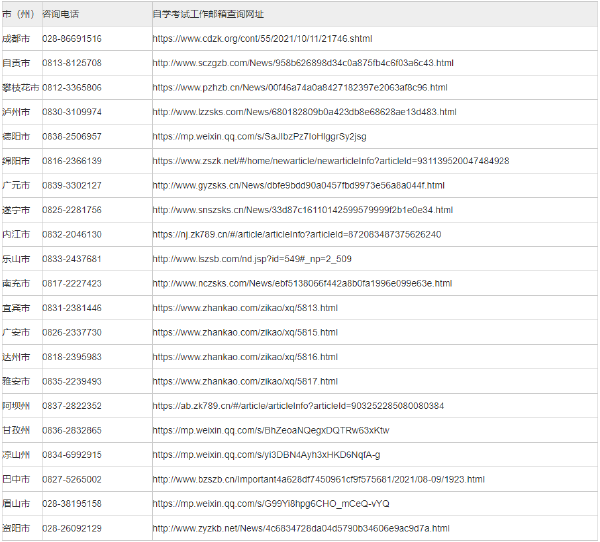Open the 成都市 cdzk.org query URL

(x=262, y=39)
